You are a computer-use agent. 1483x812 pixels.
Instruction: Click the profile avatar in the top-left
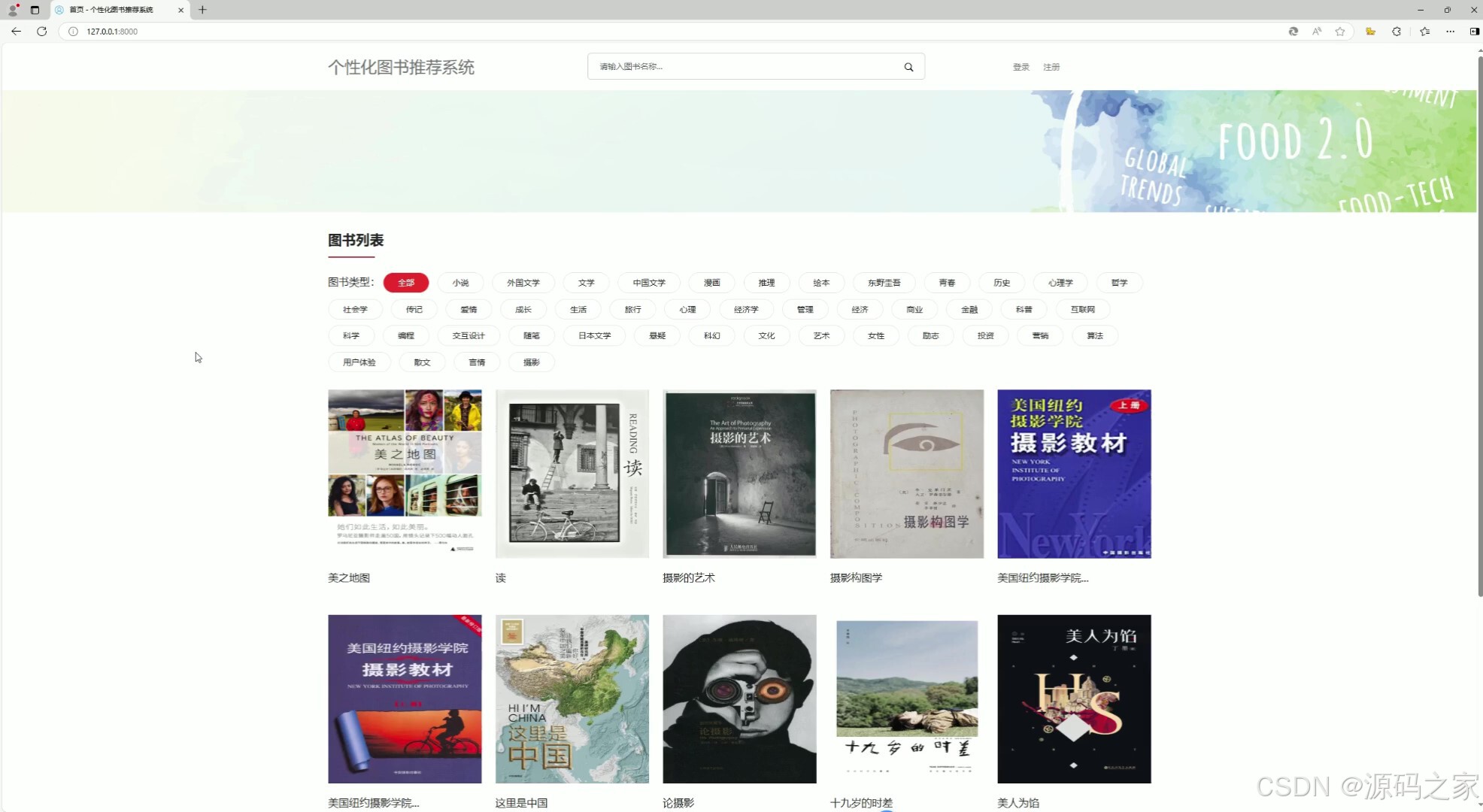pos(11,10)
